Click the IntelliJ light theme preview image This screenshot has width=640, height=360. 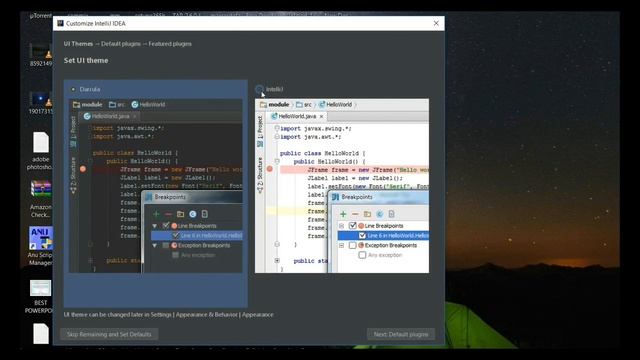[342, 186]
